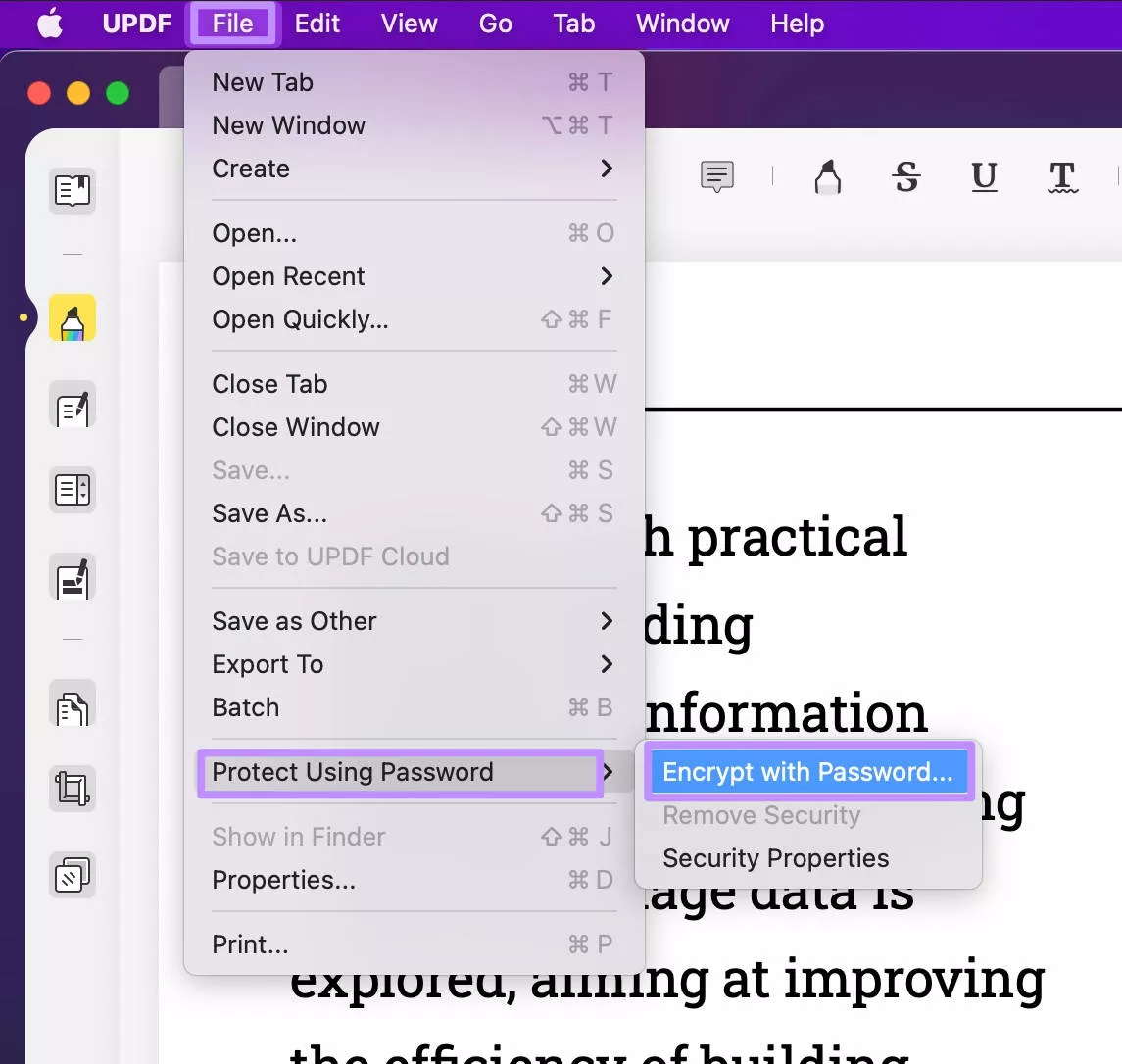Image resolution: width=1122 pixels, height=1064 pixels.
Task: Open the View menu
Action: pos(409,24)
